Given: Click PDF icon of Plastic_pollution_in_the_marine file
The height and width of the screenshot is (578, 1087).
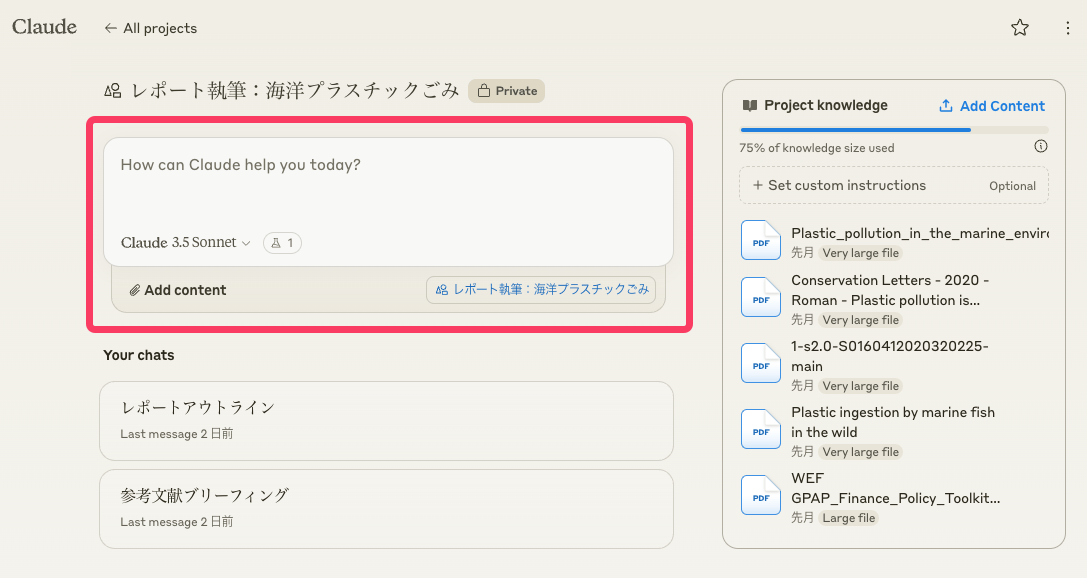Looking at the screenshot, I should click(760, 241).
